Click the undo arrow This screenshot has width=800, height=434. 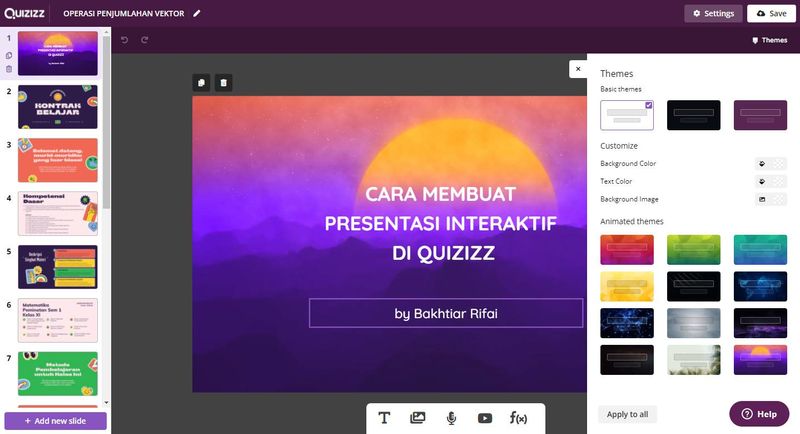(124, 40)
